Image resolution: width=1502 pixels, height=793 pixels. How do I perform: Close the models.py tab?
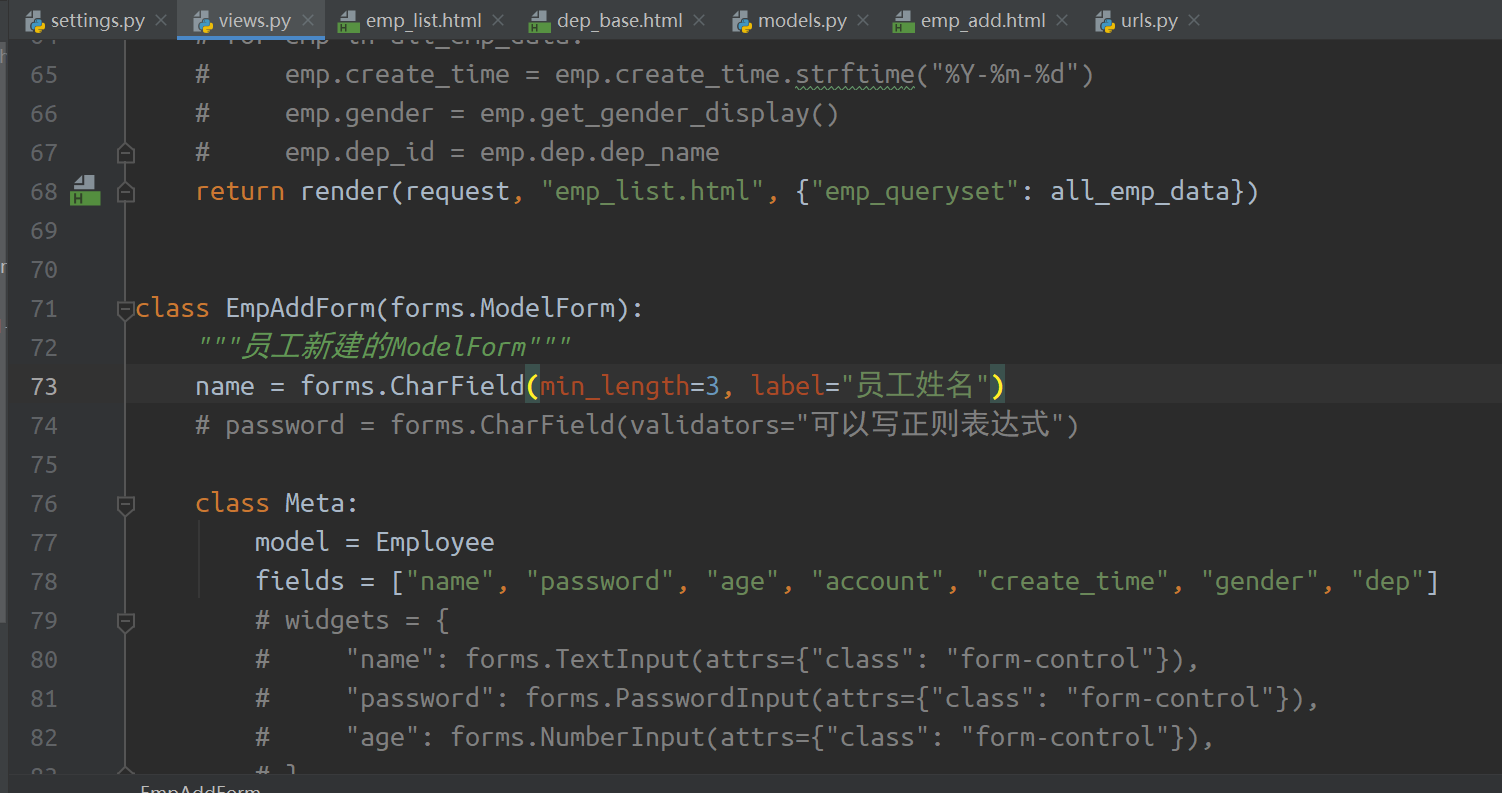point(864,20)
